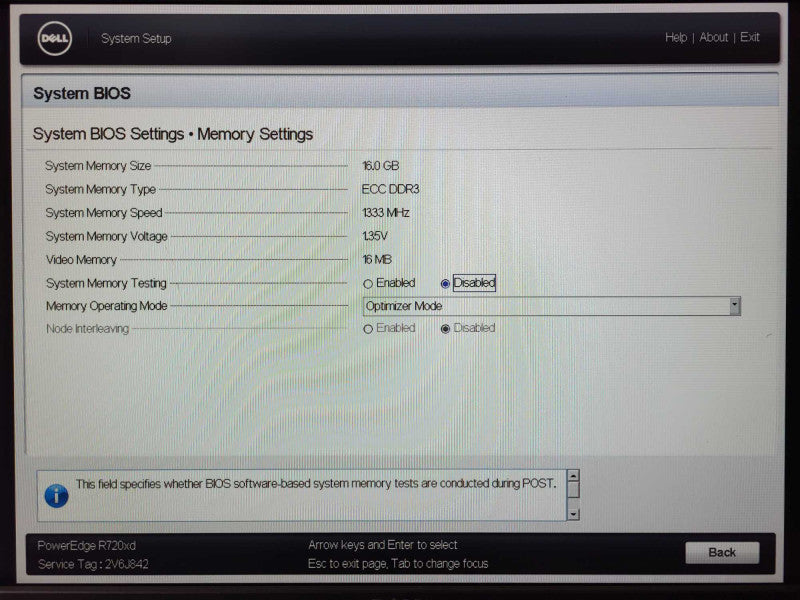Screen dimensions: 800x600
Task: Click the System Memory Voltage label
Action: pyautogui.click(x=107, y=236)
